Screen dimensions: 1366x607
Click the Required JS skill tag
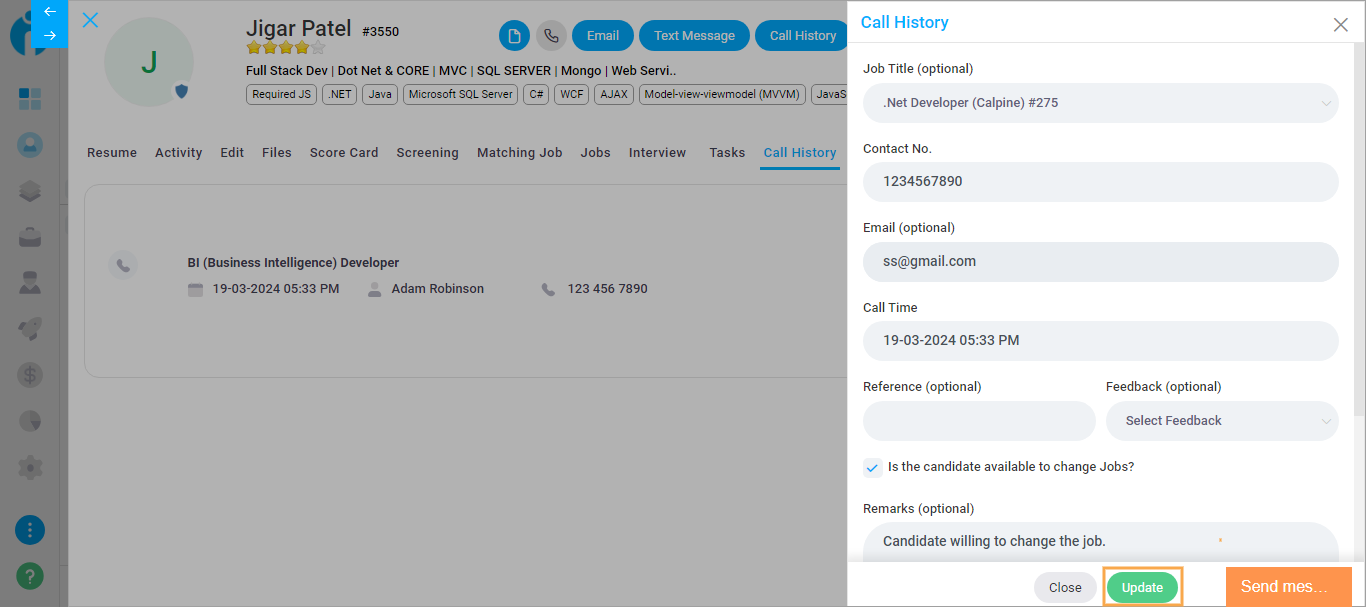coord(281,95)
